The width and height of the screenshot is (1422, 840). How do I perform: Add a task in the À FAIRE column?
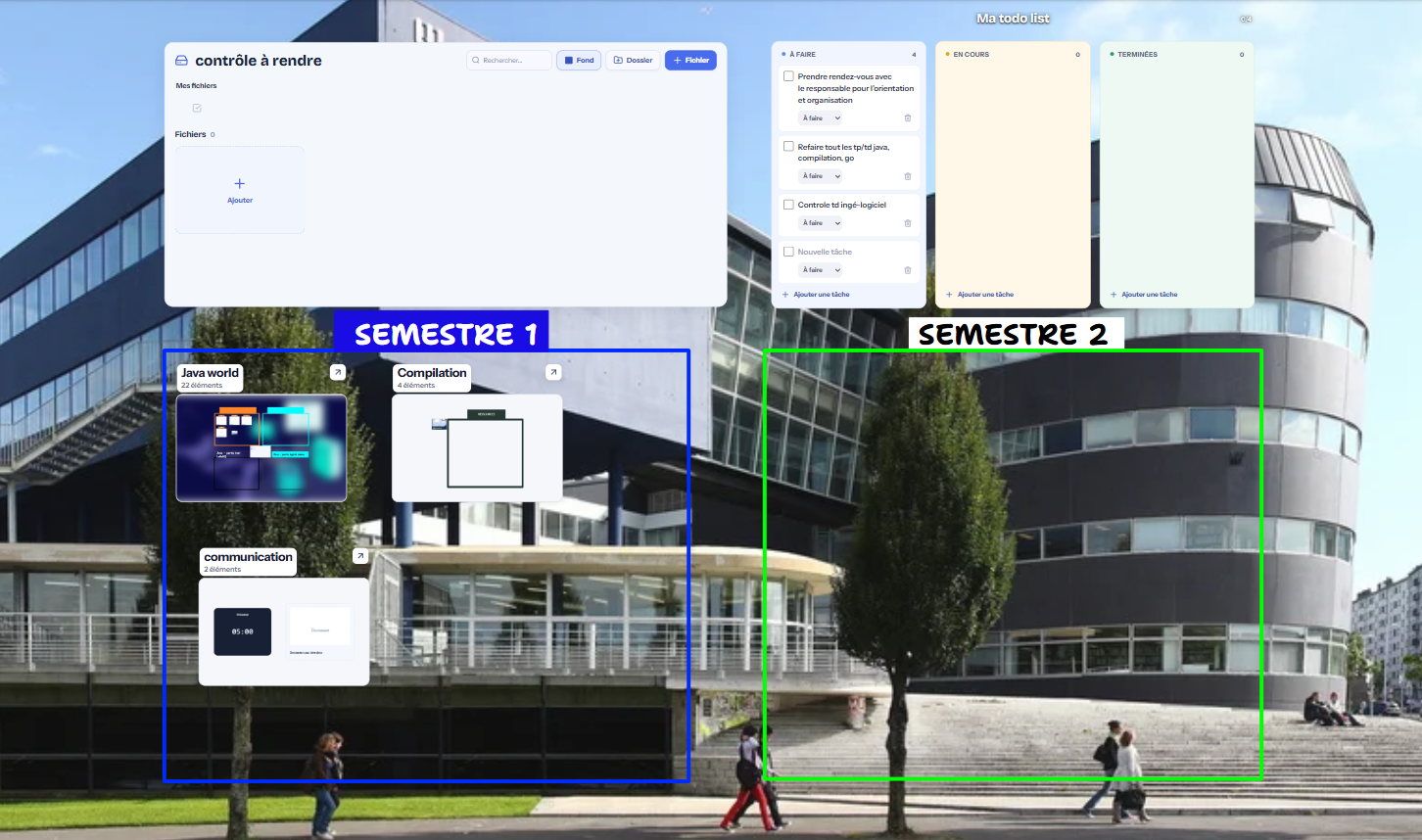(816, 295)
